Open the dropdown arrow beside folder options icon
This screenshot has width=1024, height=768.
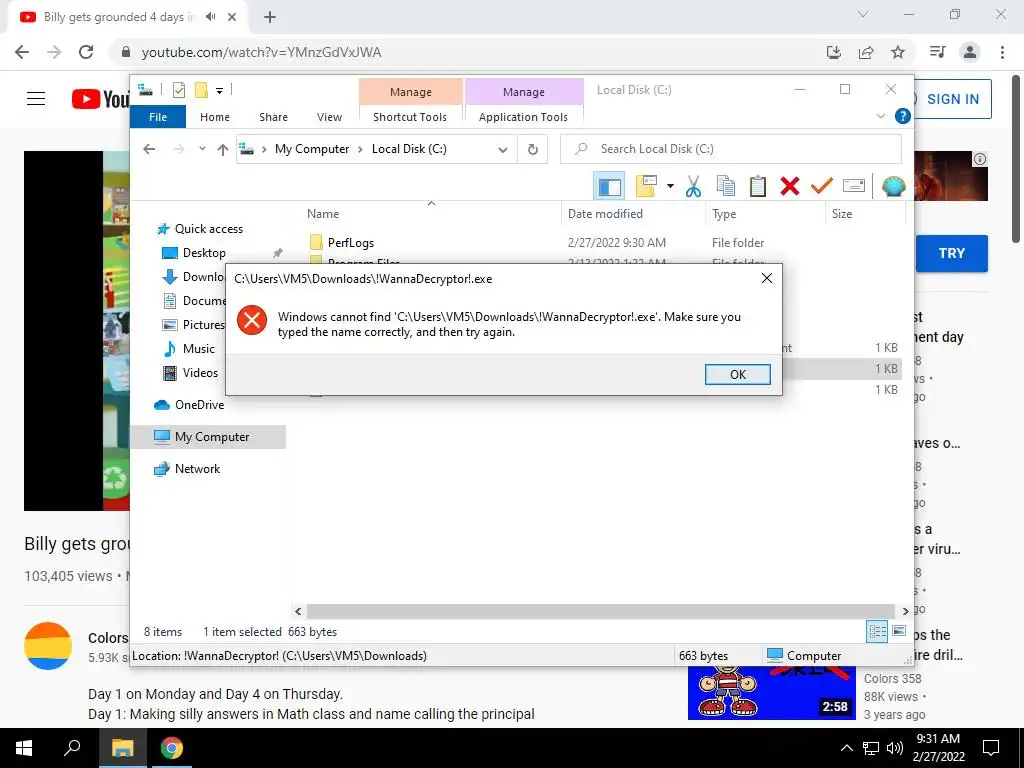coord(670,186)
